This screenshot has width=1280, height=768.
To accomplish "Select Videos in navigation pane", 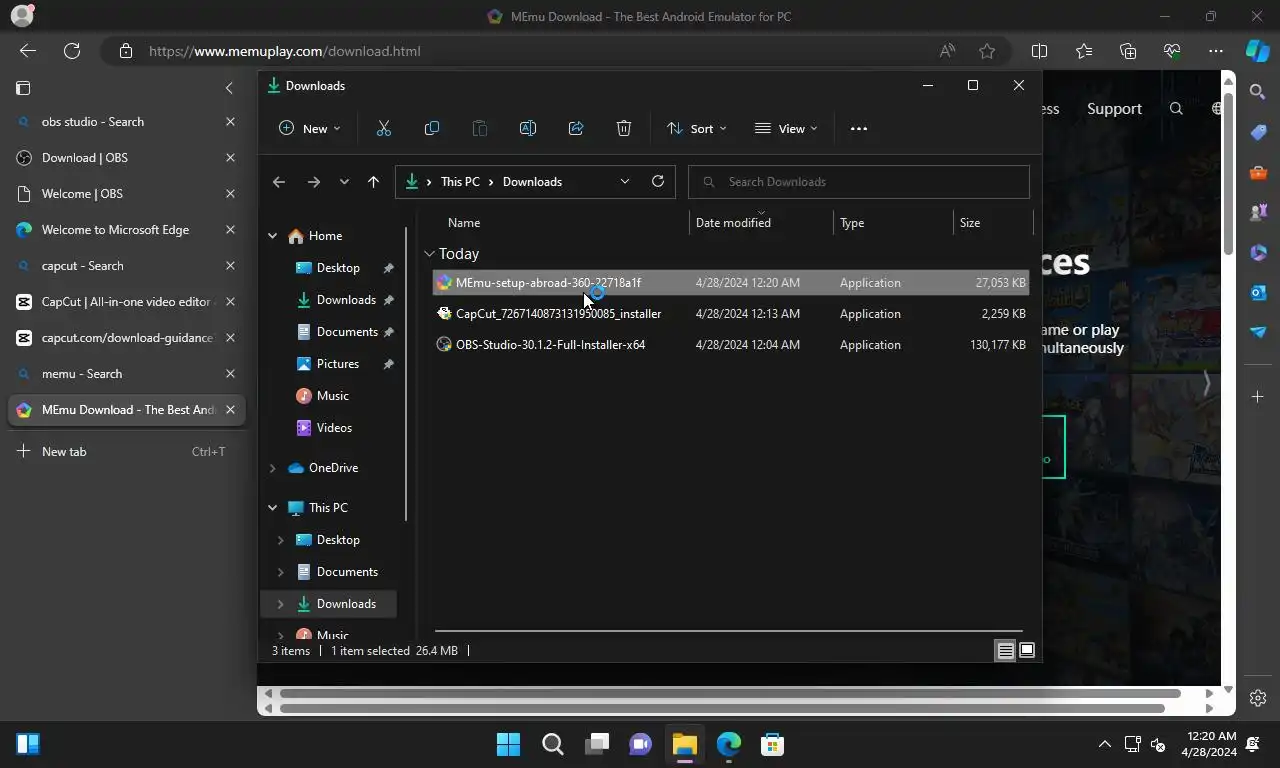I will tap(334, 428).
